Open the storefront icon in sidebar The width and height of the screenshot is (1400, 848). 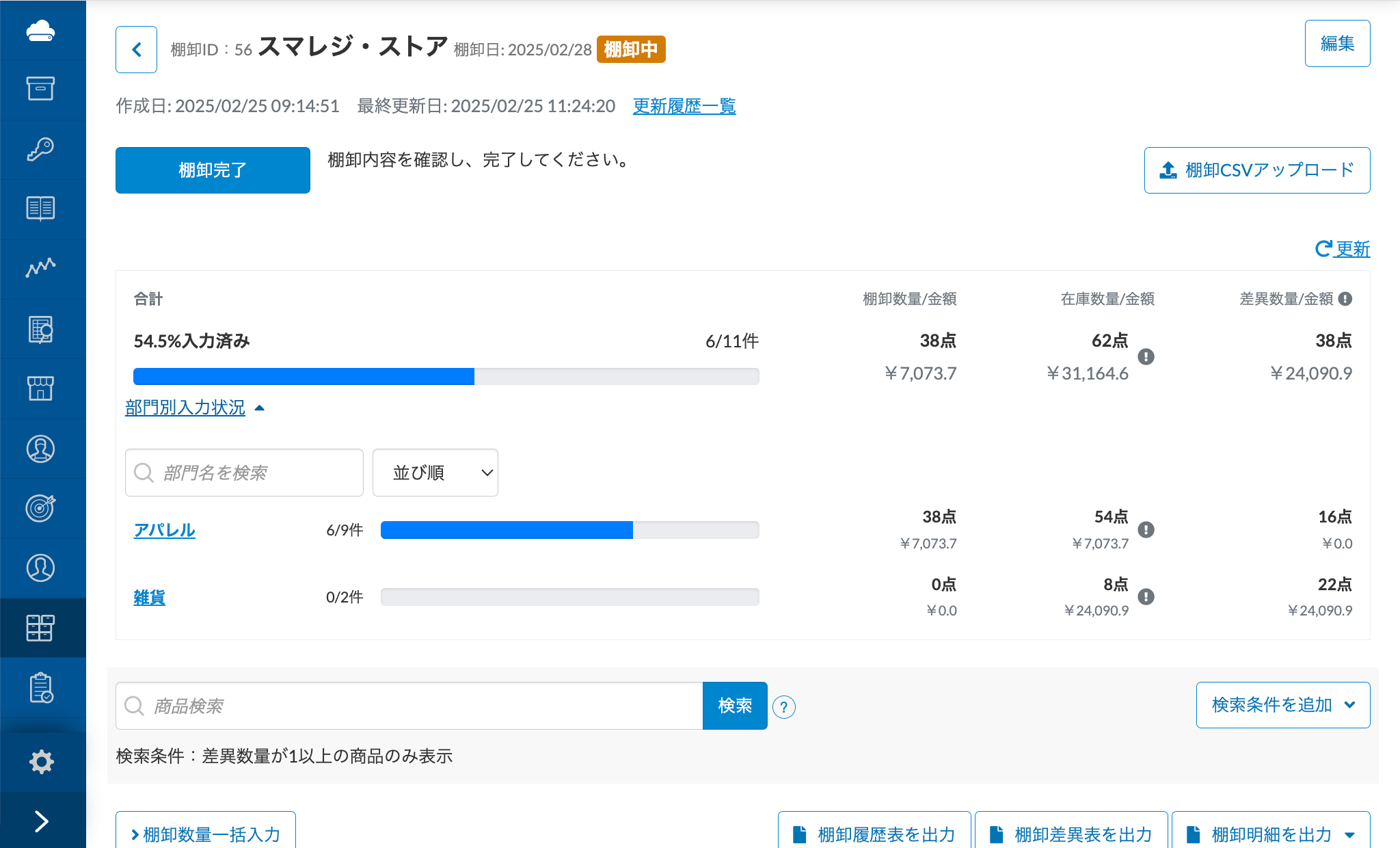coord(40,388)
